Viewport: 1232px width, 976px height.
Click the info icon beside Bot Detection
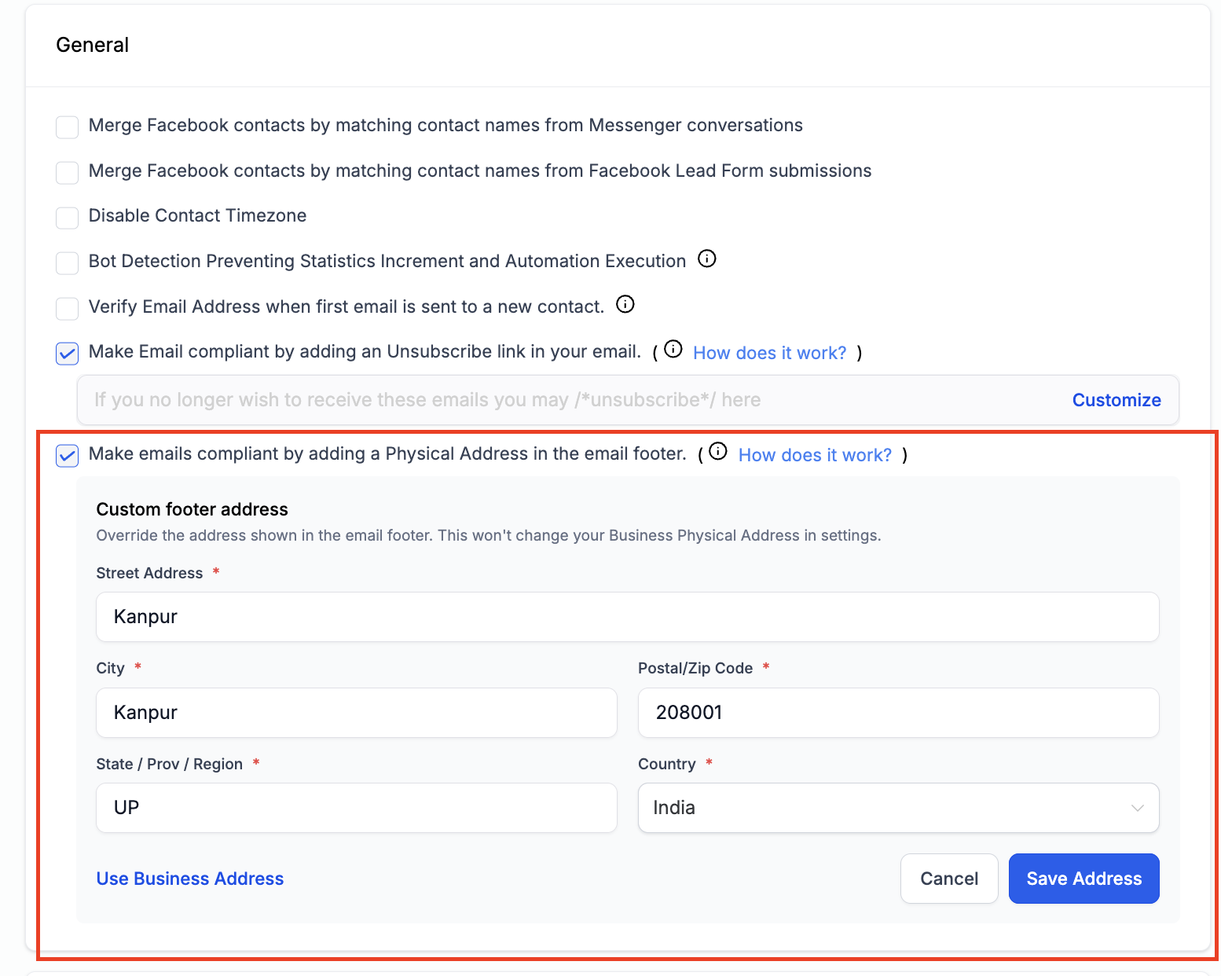click(707, 259)
